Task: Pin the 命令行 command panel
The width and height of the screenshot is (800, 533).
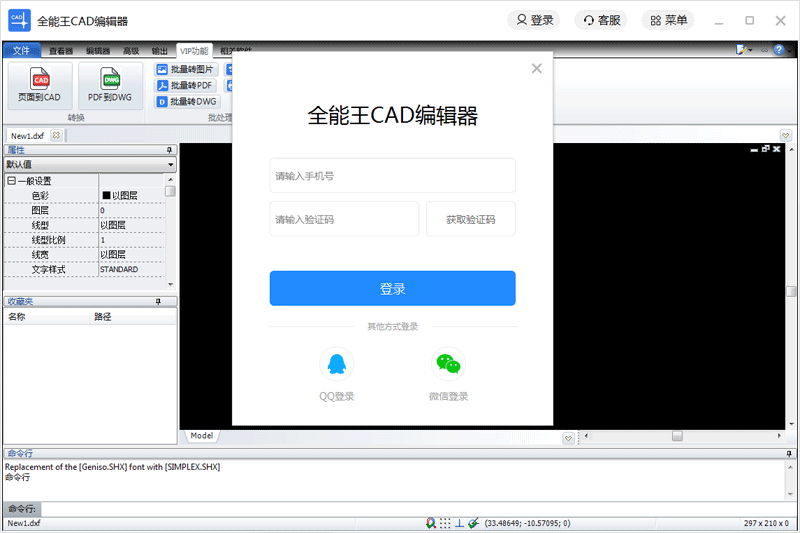Action: 789,453
